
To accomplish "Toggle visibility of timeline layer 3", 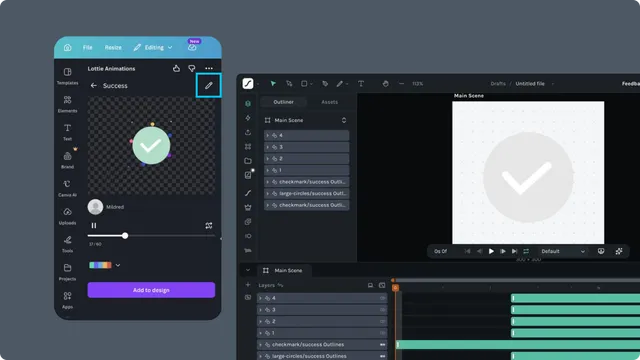I will tap(382, 310).
